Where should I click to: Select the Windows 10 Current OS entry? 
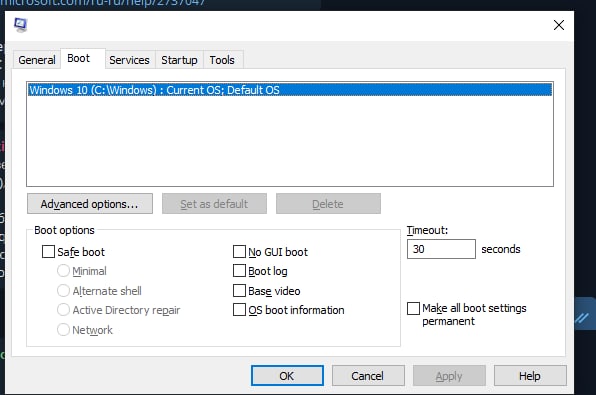(290, 90)
